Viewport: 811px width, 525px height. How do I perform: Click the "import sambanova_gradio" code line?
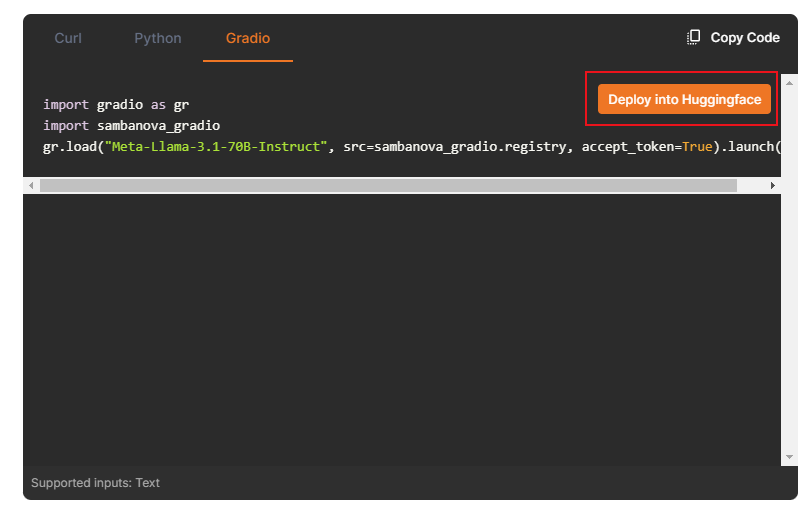131,126
